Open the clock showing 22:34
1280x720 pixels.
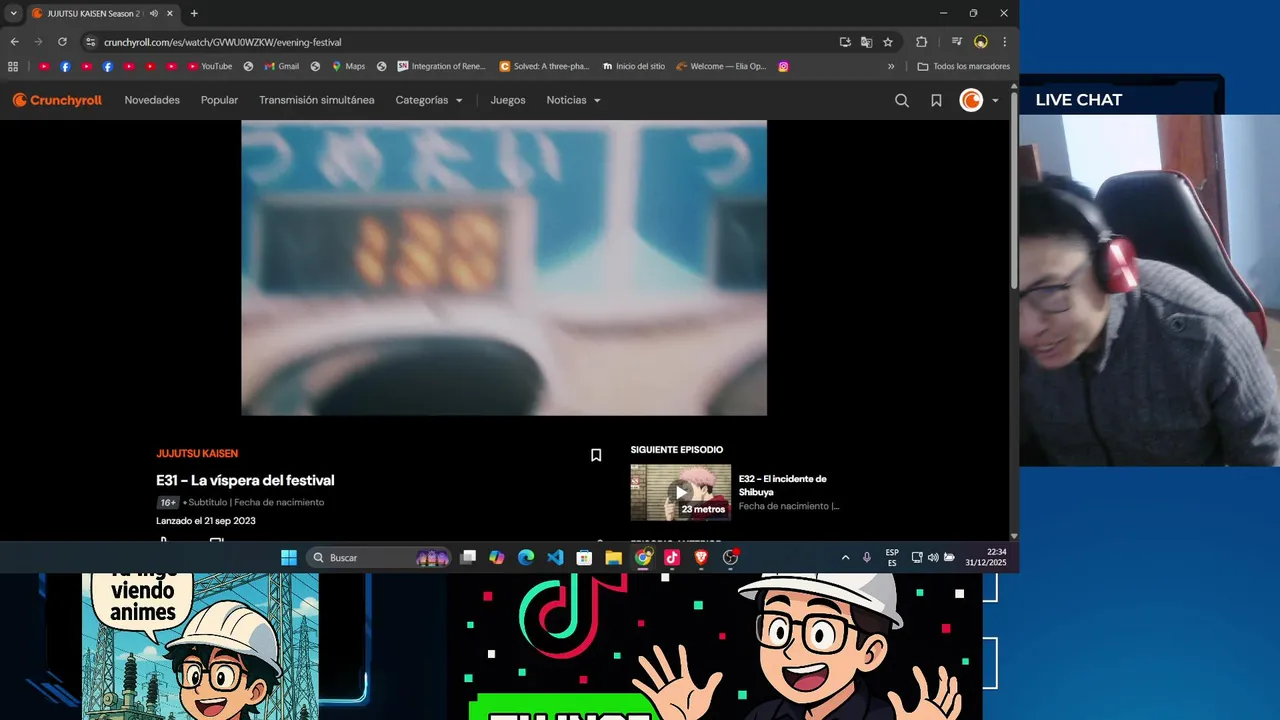[x=986, y=557]
